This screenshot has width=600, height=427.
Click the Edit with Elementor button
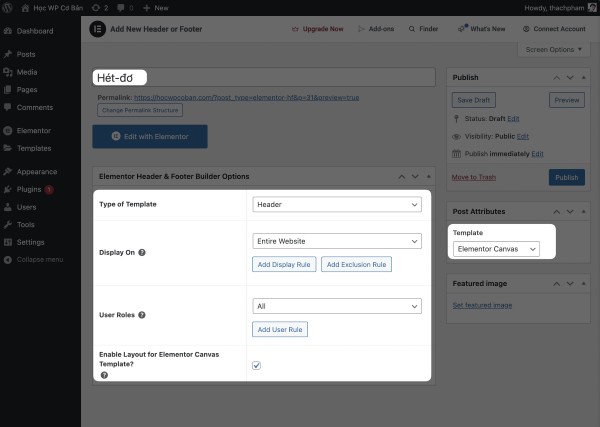[x=149, y=135]
